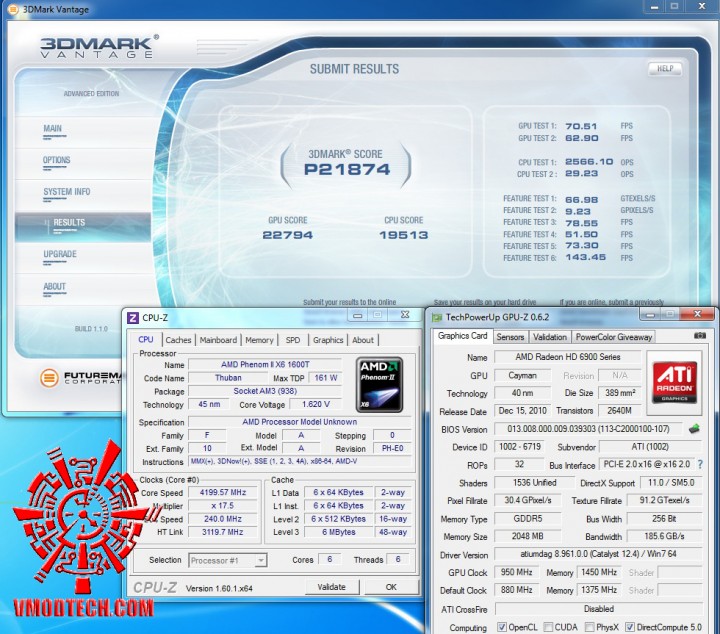This screenshot has width=720, height=634.
Task: Close the GPU-Z window
Action: coord(697,314)
